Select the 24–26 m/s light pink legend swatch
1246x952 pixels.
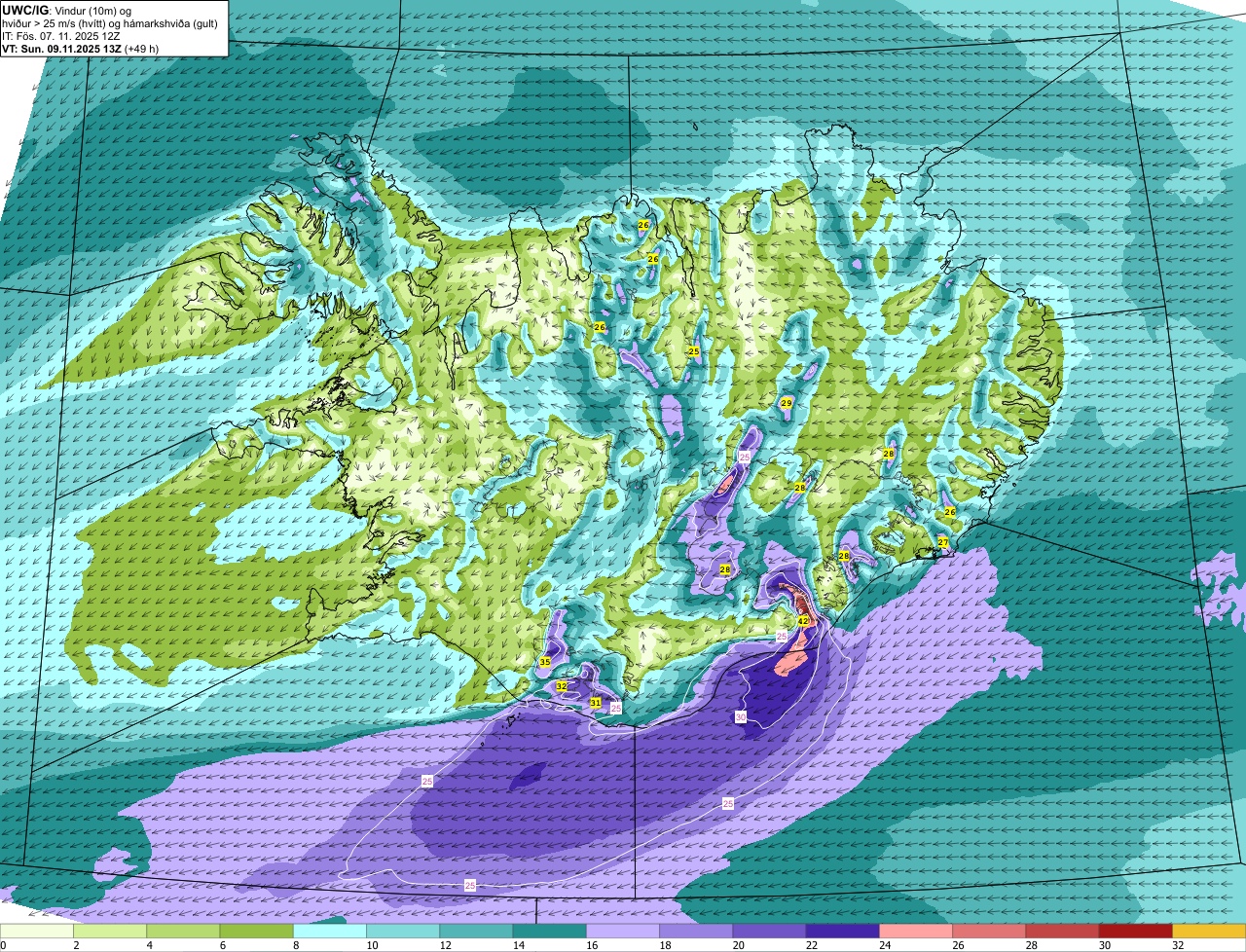[916, 931]
